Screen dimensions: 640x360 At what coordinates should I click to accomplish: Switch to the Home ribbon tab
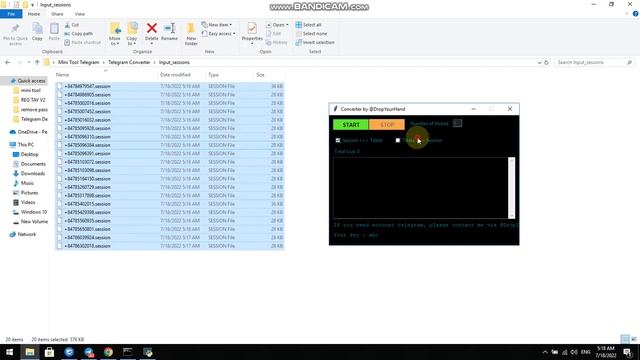tap(34, 14)
